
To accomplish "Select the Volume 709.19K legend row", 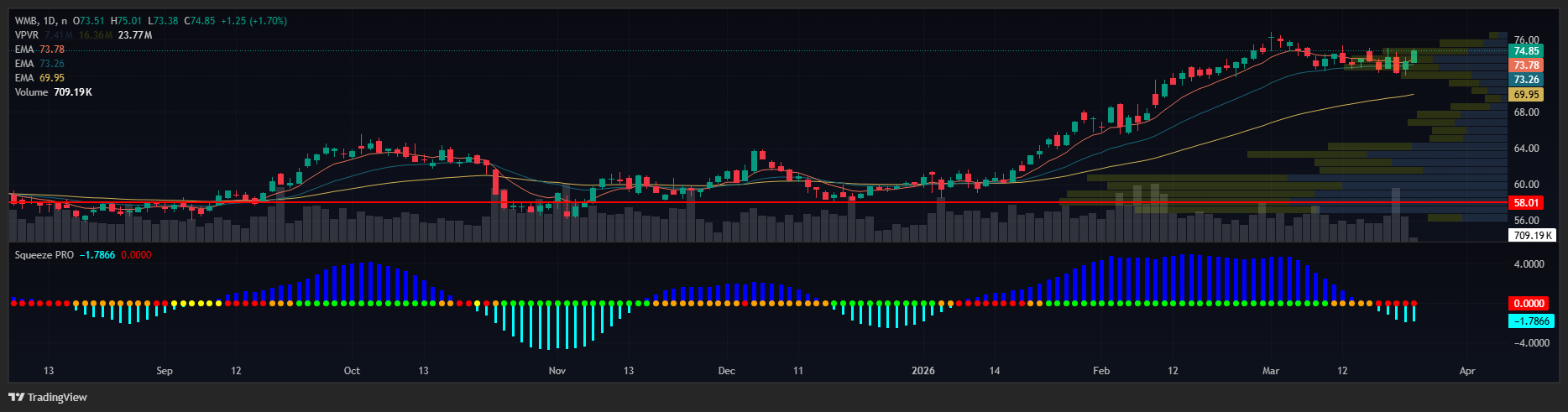I will (x=54, y=92).
